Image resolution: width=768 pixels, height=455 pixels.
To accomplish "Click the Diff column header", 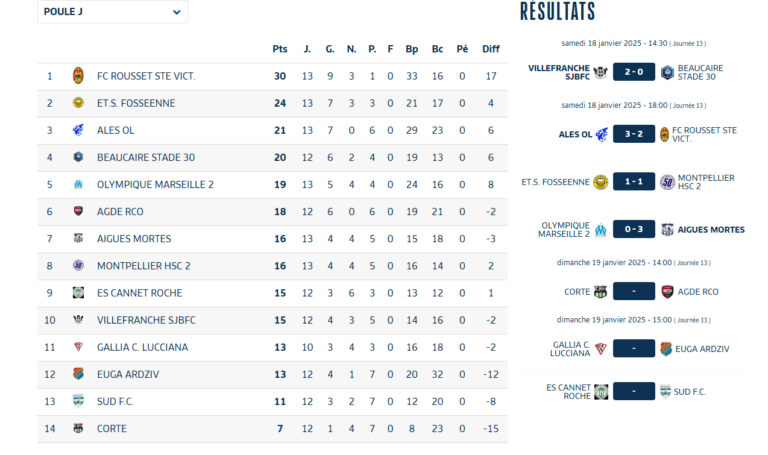I will 491,49.
